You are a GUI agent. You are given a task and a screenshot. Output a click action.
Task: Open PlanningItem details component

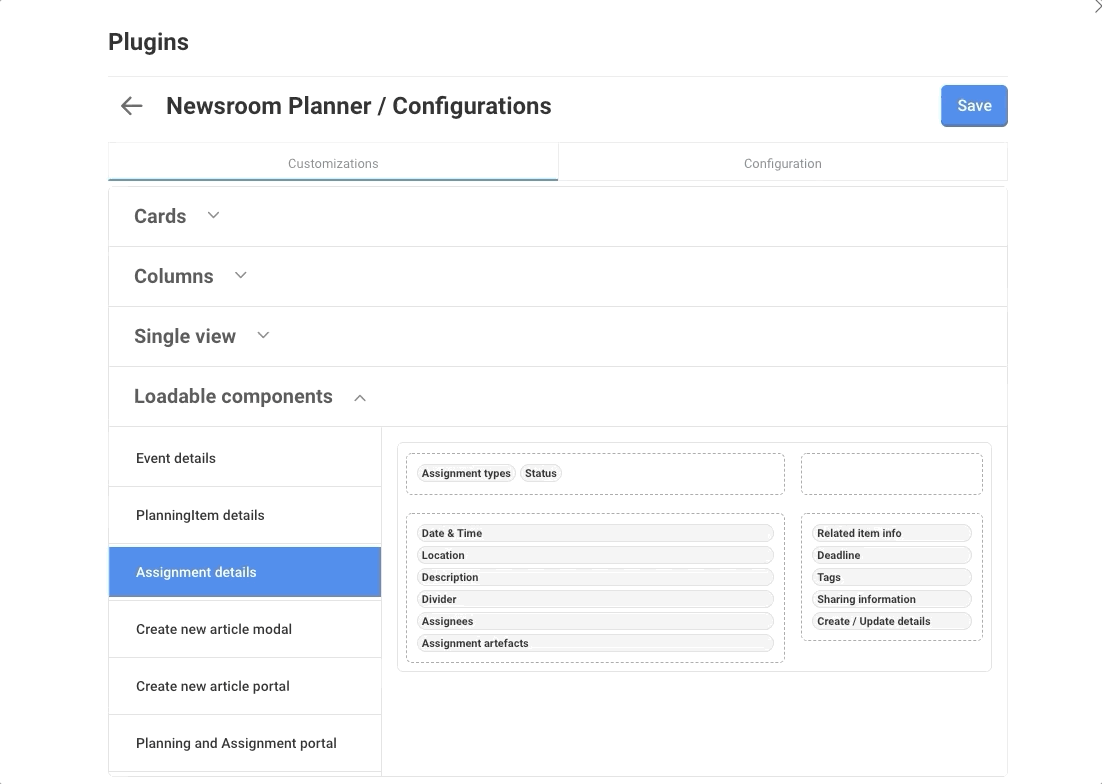(200, 515)
